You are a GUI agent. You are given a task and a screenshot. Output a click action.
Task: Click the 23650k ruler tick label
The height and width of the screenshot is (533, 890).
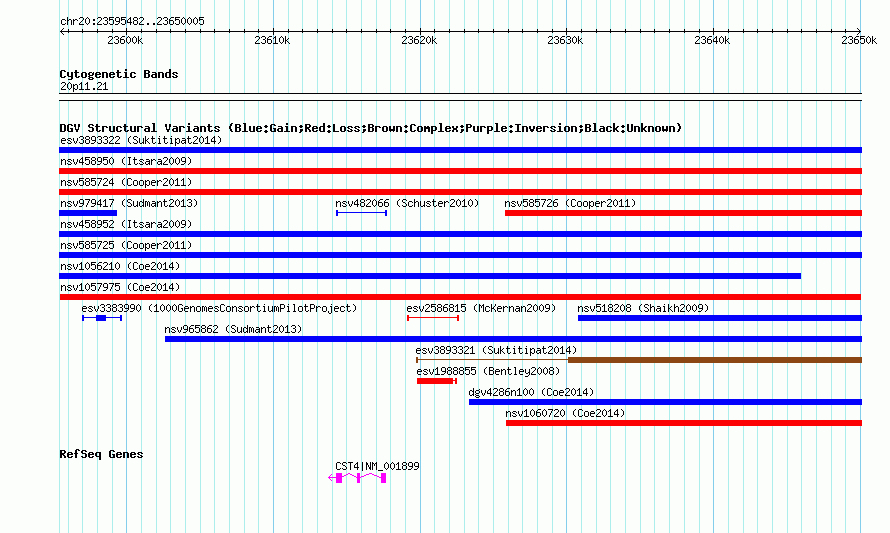pos(859,40)
